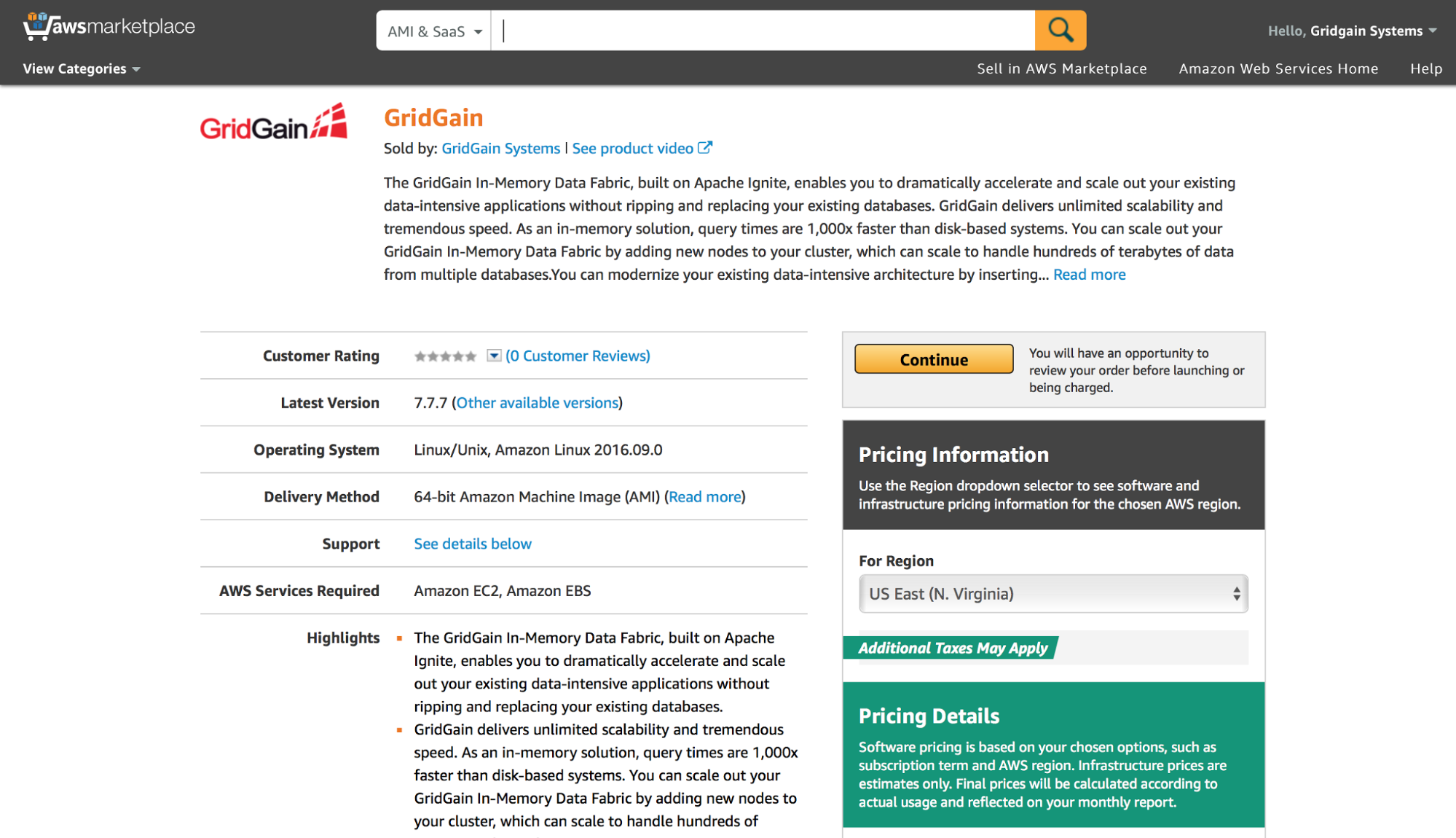Click the external link icon beside product video
Viewport: 1456px width, 838px height.
tap(704, 148)
